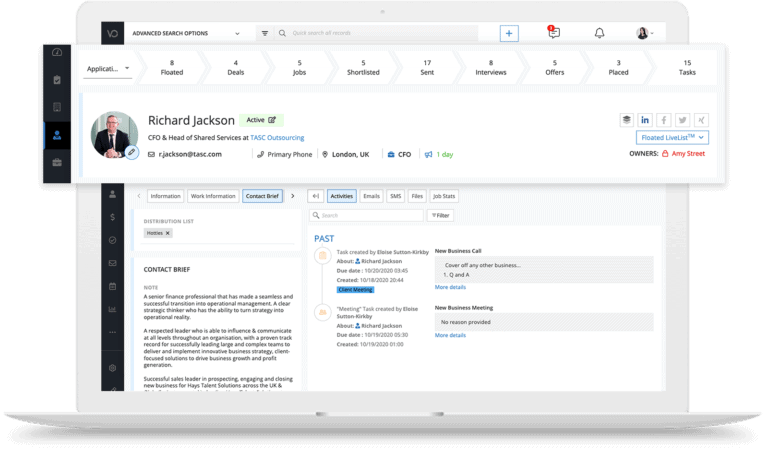
Task: Select the 5 Offers pipeline stage
Action: [x=555, y=68]
